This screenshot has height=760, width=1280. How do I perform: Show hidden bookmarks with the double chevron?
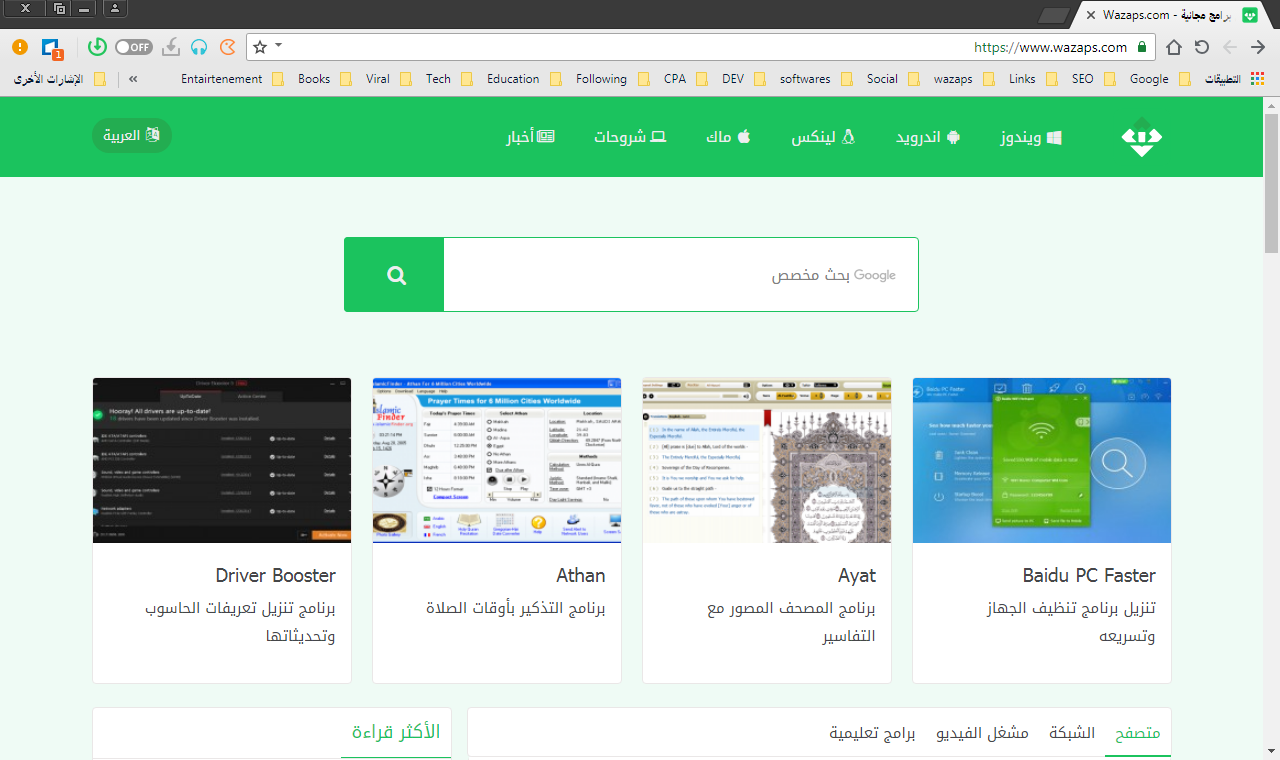pos(134,79)
